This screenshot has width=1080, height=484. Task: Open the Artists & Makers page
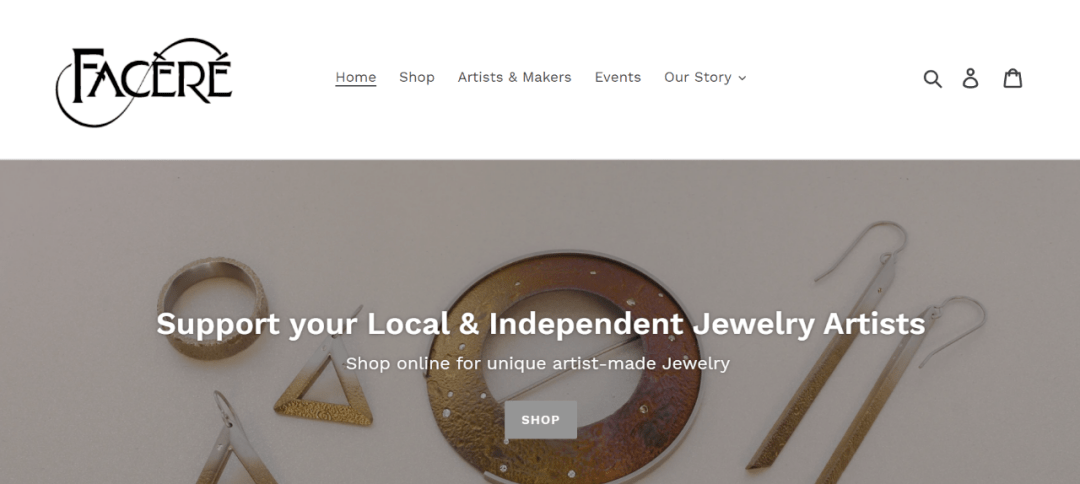tap(514, 77)
